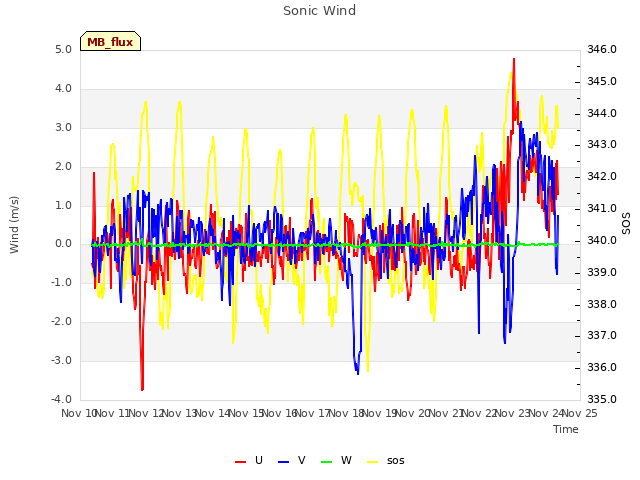Click the yellow sos legend swatch

pyautogui.click(x=373, y=462)
